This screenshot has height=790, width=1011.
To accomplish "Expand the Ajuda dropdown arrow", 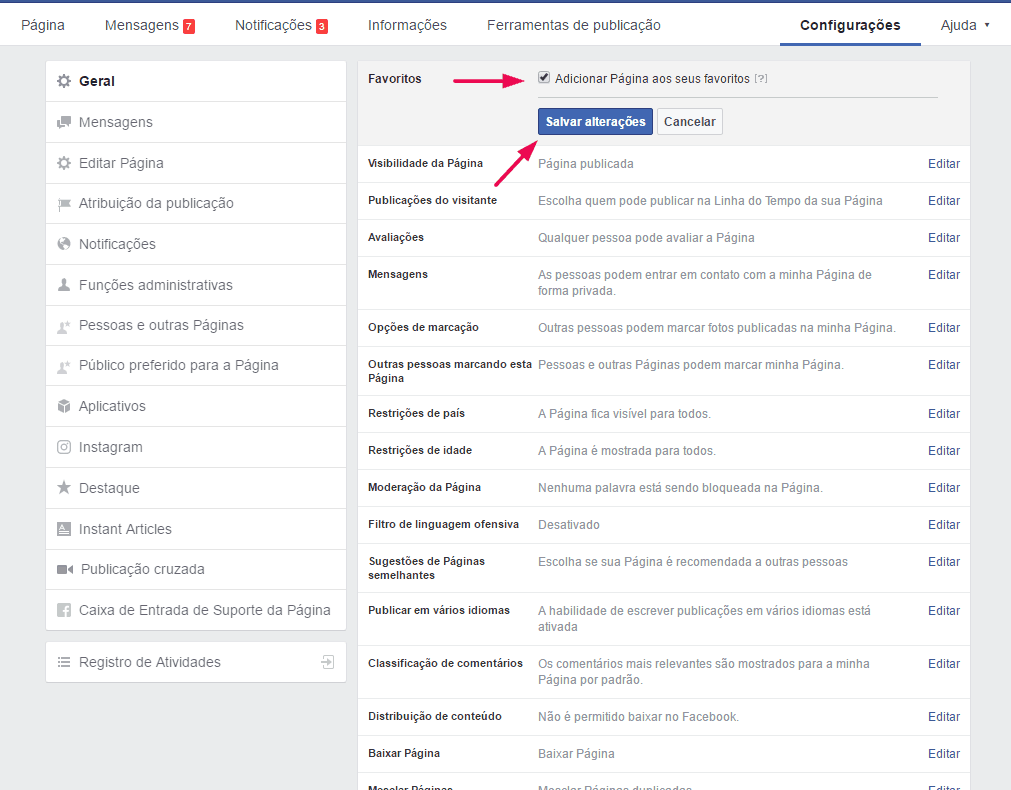I will 986,25.
